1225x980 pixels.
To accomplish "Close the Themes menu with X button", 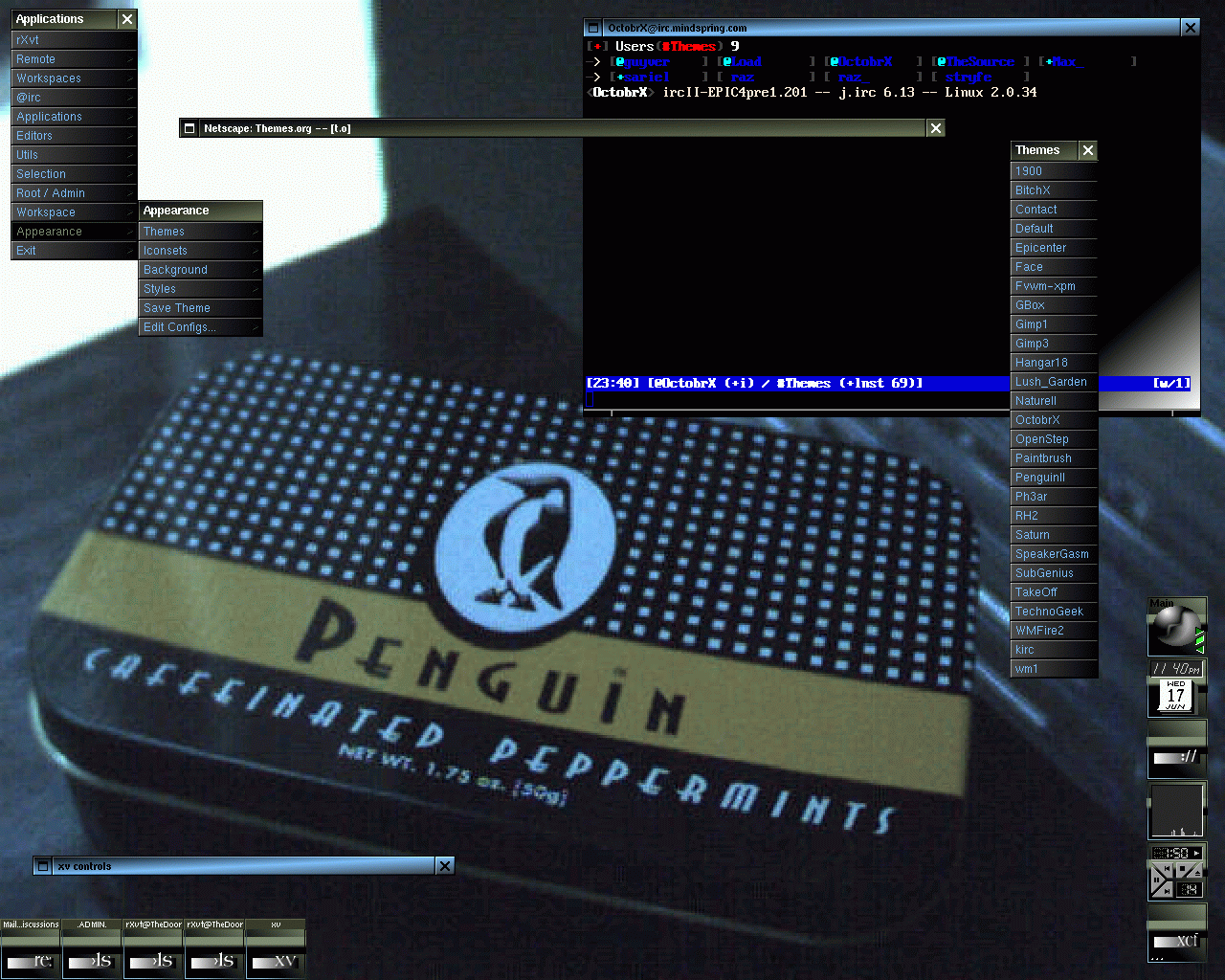I will coord(1088,150).
